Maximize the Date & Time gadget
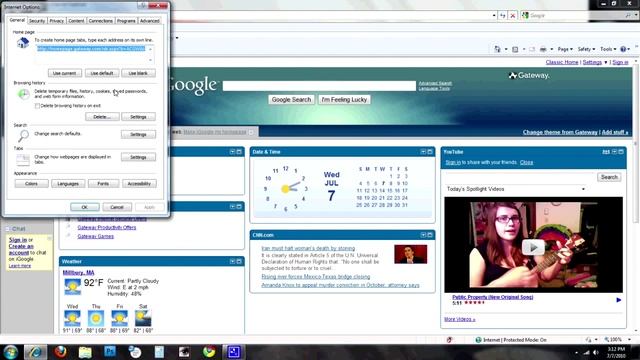 click(430, 152)
